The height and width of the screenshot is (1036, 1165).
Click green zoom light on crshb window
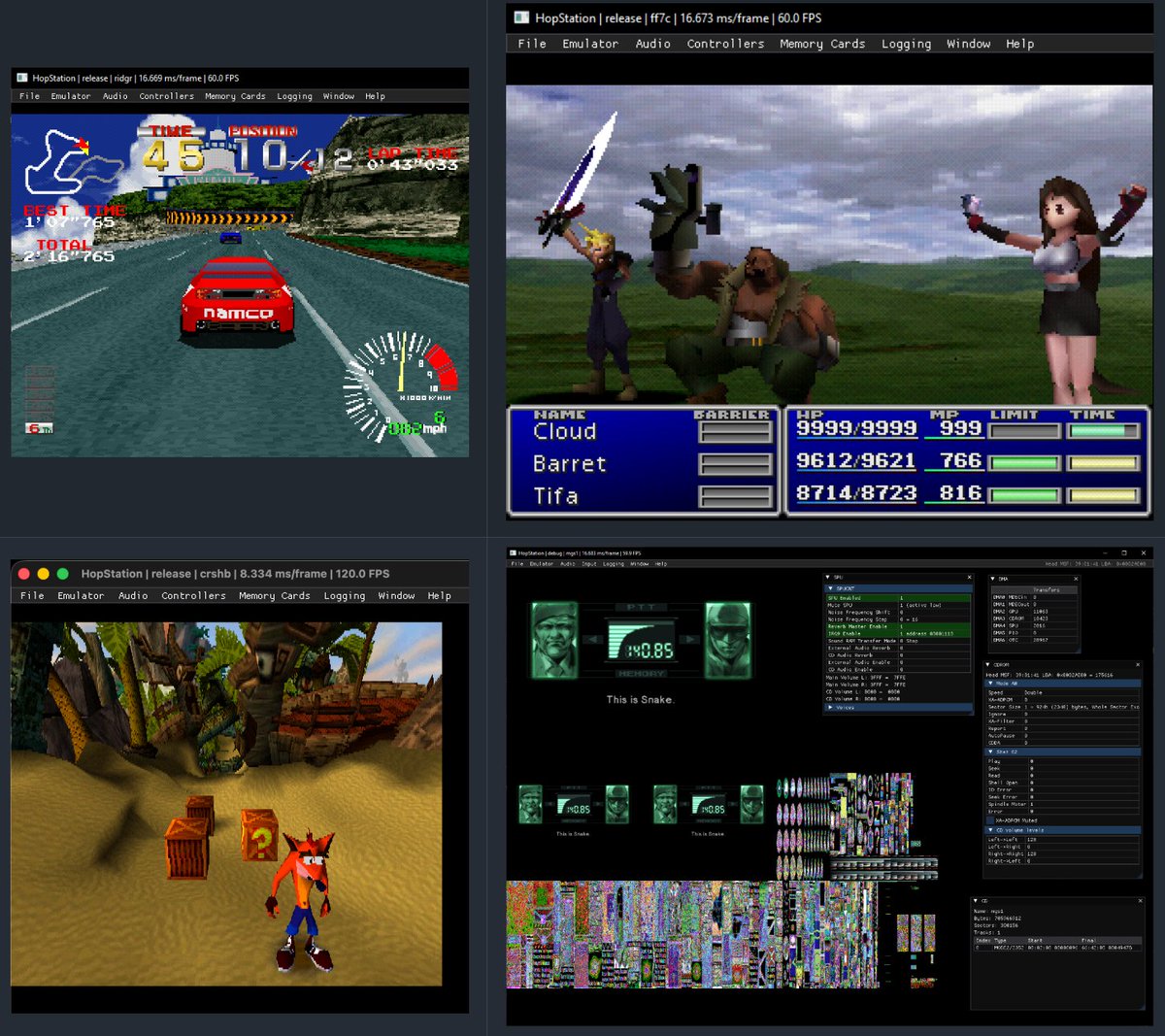tap(63, 574)
